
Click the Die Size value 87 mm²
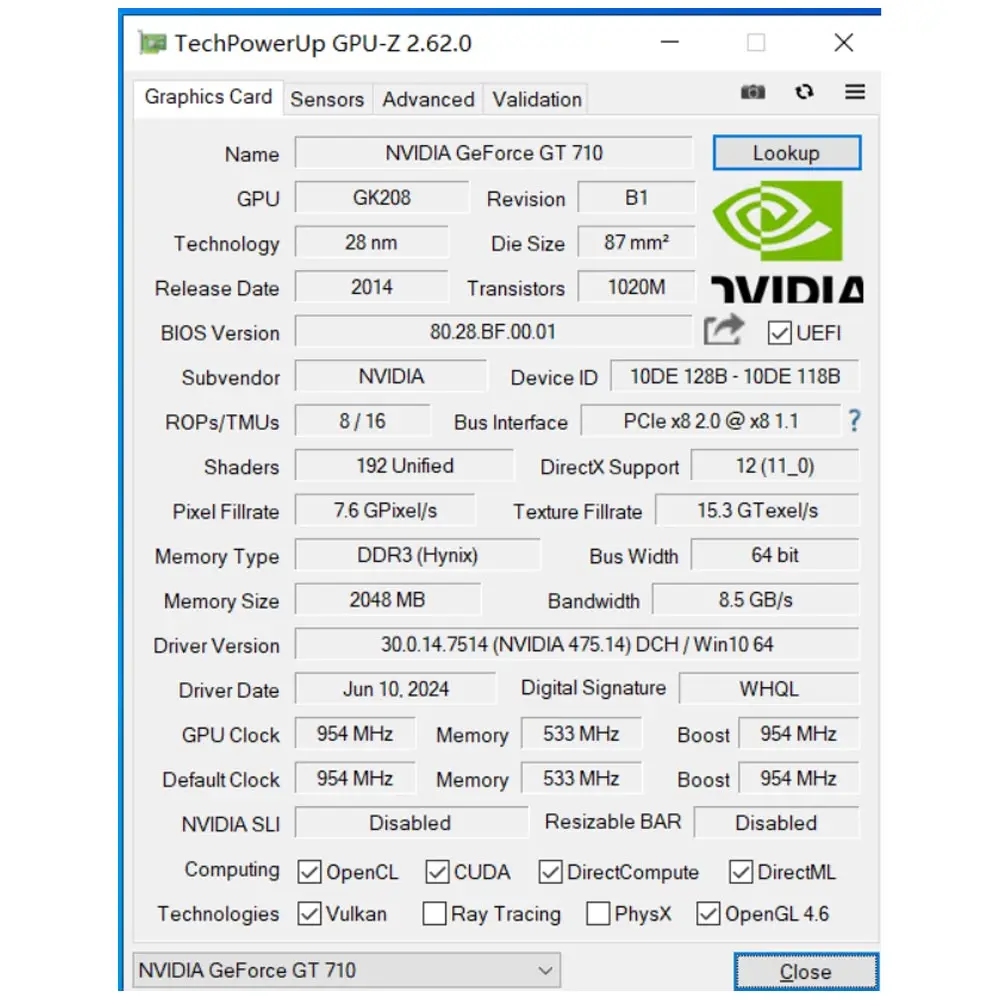636,242
